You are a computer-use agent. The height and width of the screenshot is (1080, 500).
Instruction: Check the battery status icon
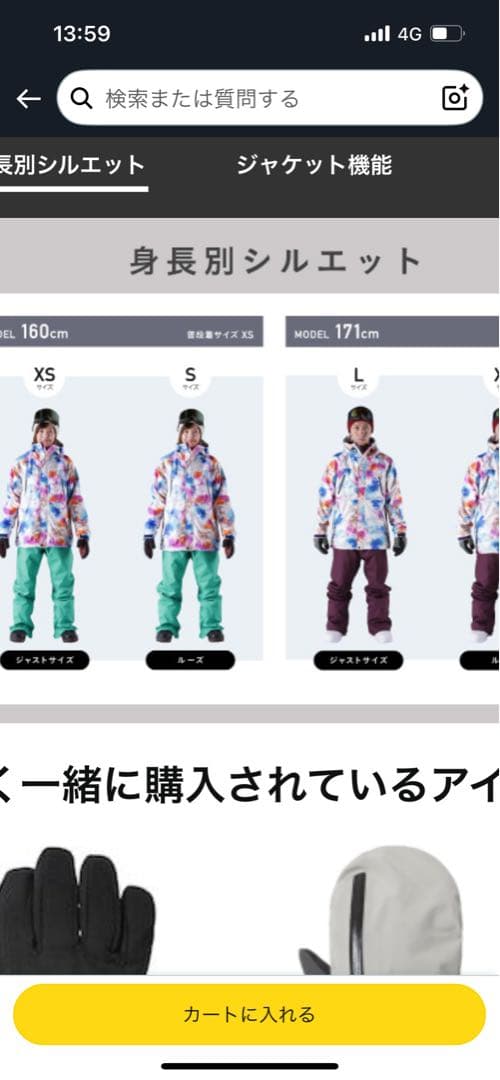pos(448,33)
